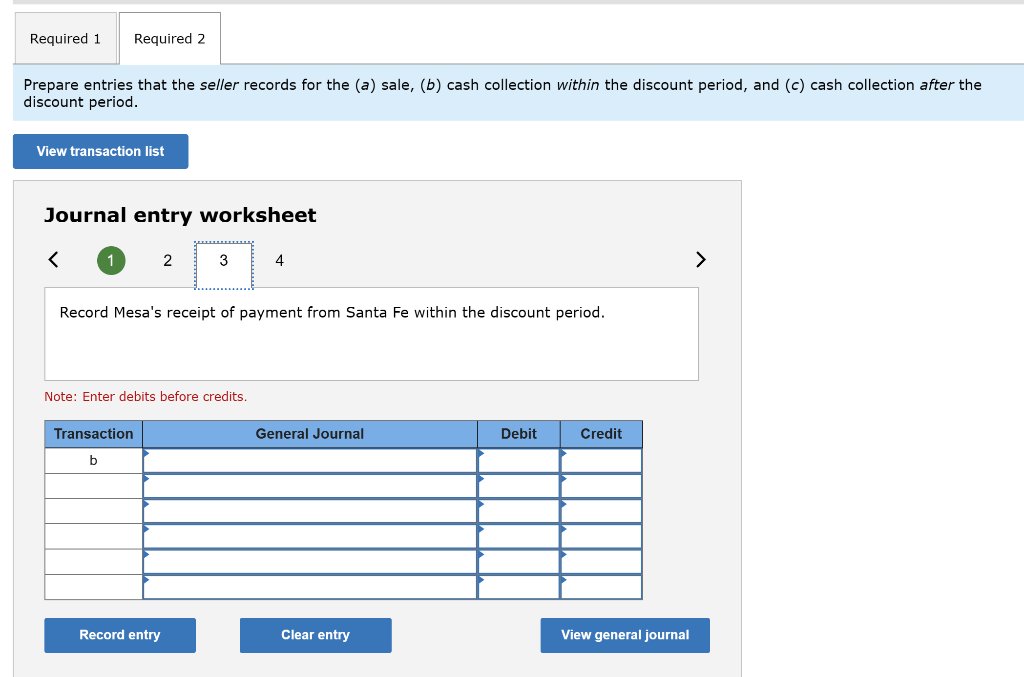Click Credit field in transaction b row
Viewport: 1024px width, 677px height.
601,461
